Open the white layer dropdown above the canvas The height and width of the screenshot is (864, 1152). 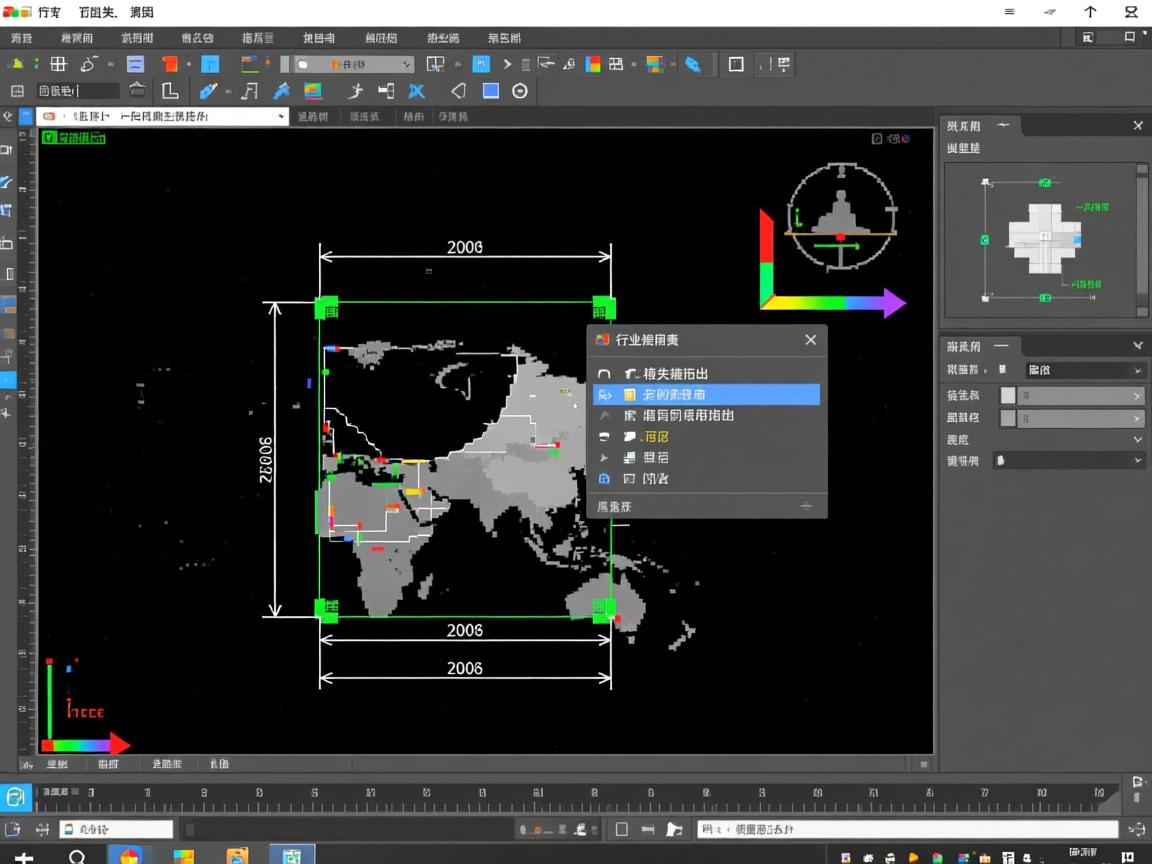tap(162, 116)
